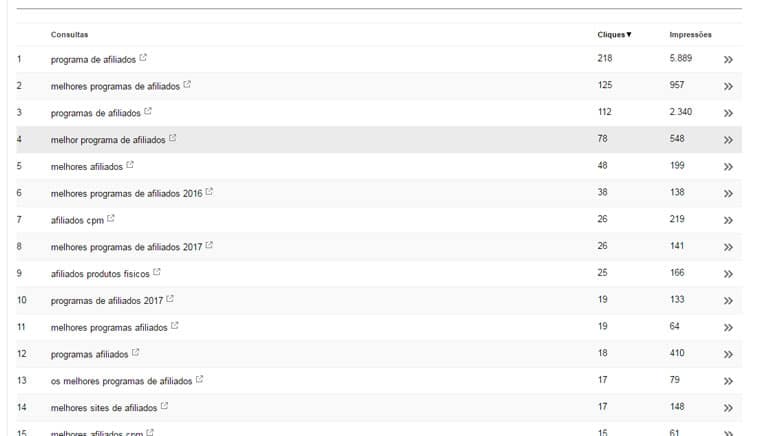Click external link icon next to 'melhores afiliados'
The image size is (758, 436).
click(130, 165)
